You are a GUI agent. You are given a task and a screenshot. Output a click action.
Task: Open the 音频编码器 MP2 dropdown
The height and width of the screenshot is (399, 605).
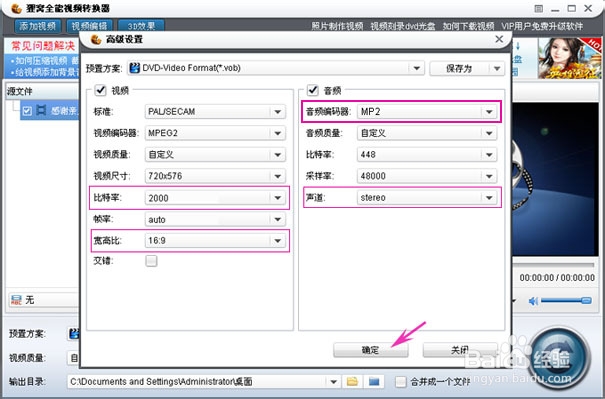(489, 112)
